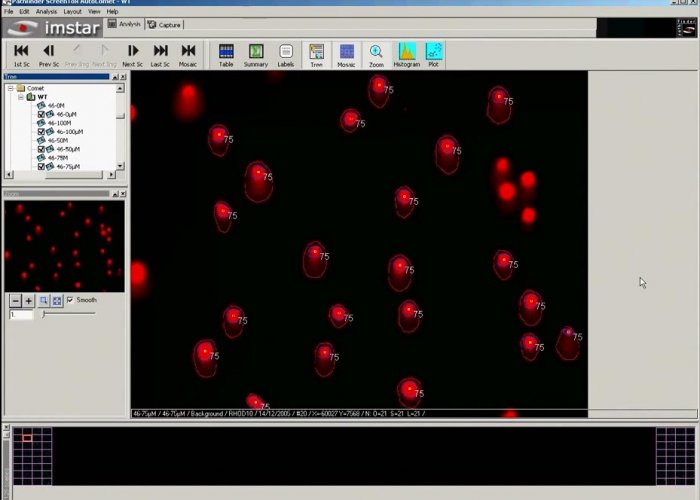Open the Analysis menu
Viewport: 700px width, 500px height.
click(x=46, y=12)
